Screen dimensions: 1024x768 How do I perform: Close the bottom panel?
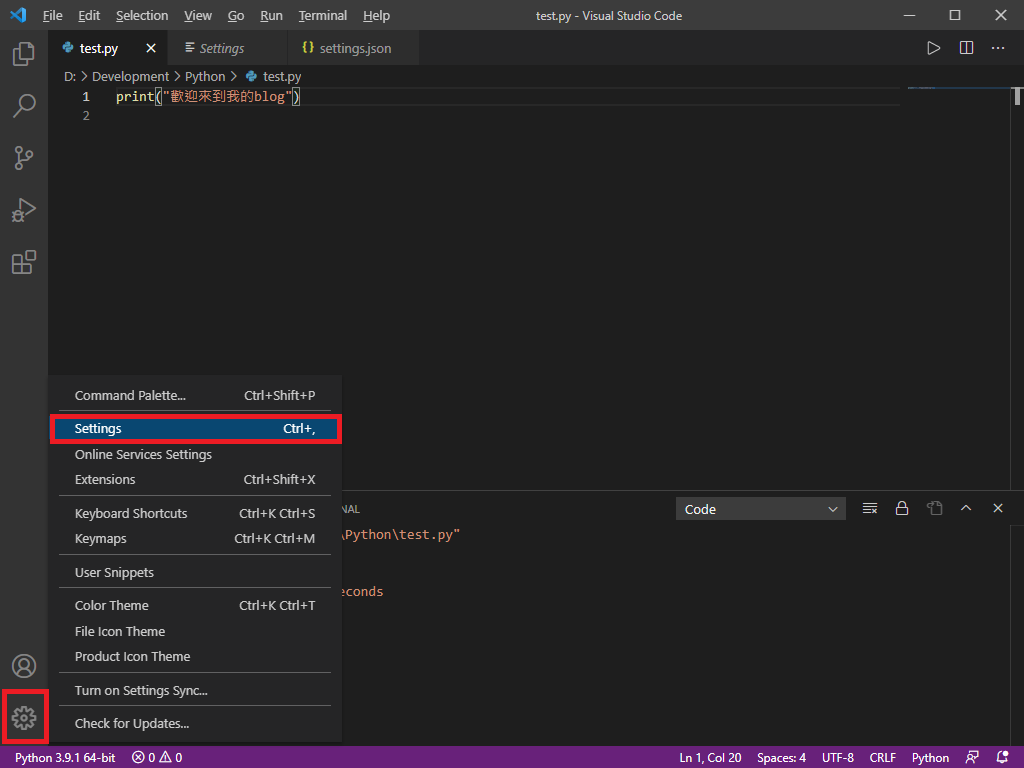point(998,508)
